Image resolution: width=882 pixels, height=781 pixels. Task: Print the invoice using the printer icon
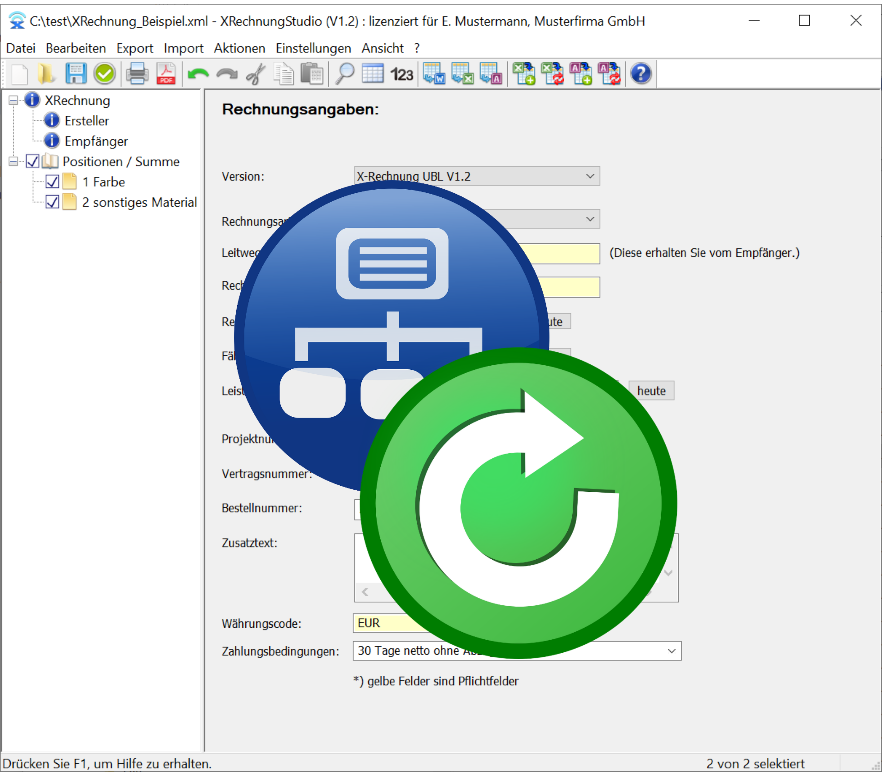pos(137,74)
